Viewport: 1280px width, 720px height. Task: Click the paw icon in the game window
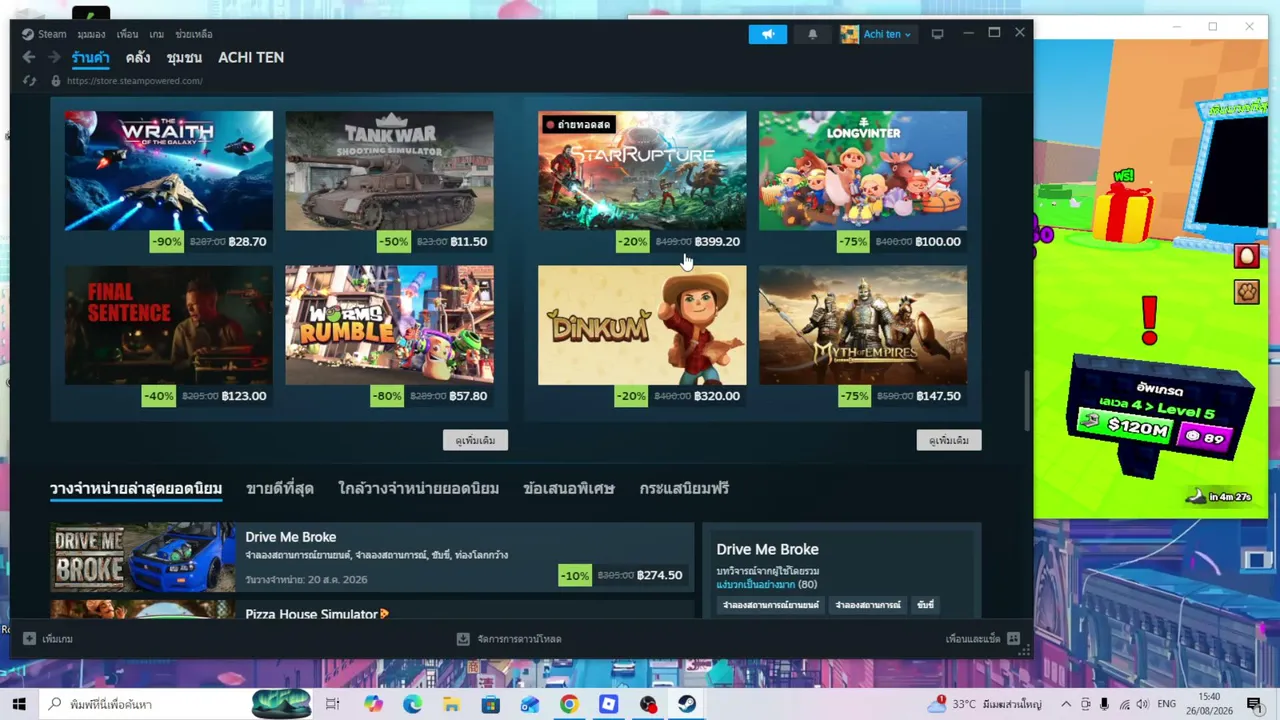(1246, 291)
